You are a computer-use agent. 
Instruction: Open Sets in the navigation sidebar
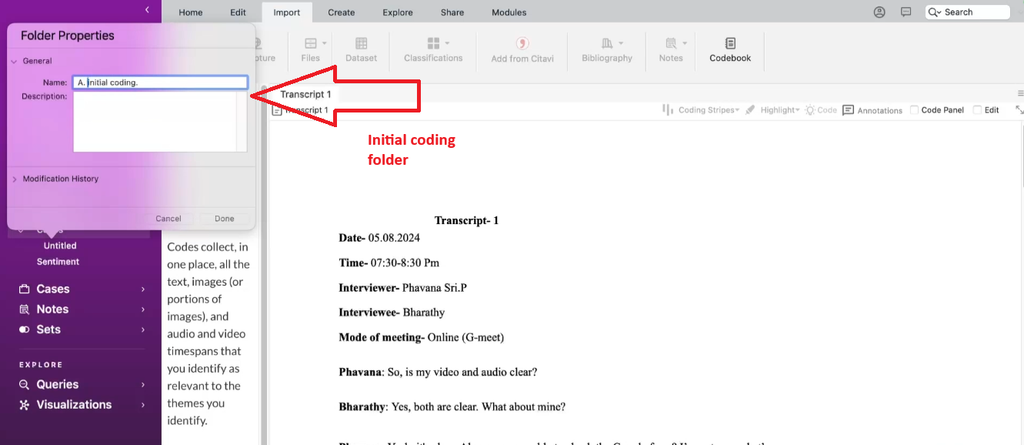[x=48, y=329]
